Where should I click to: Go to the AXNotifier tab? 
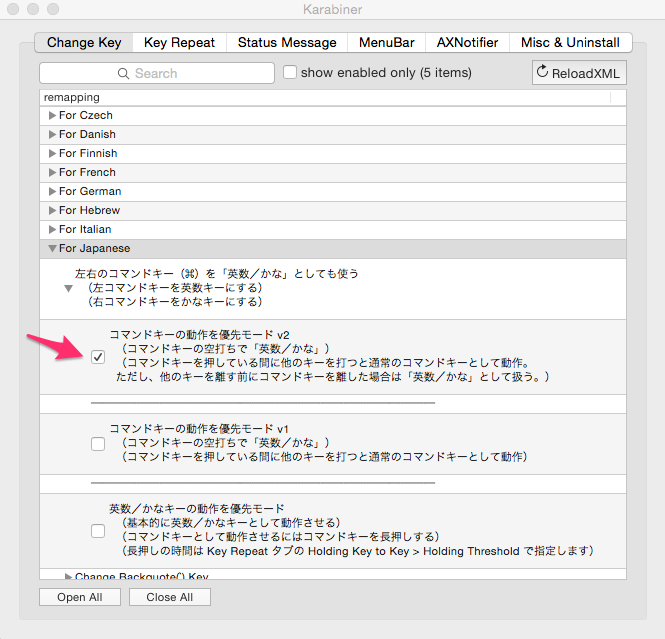467,42
